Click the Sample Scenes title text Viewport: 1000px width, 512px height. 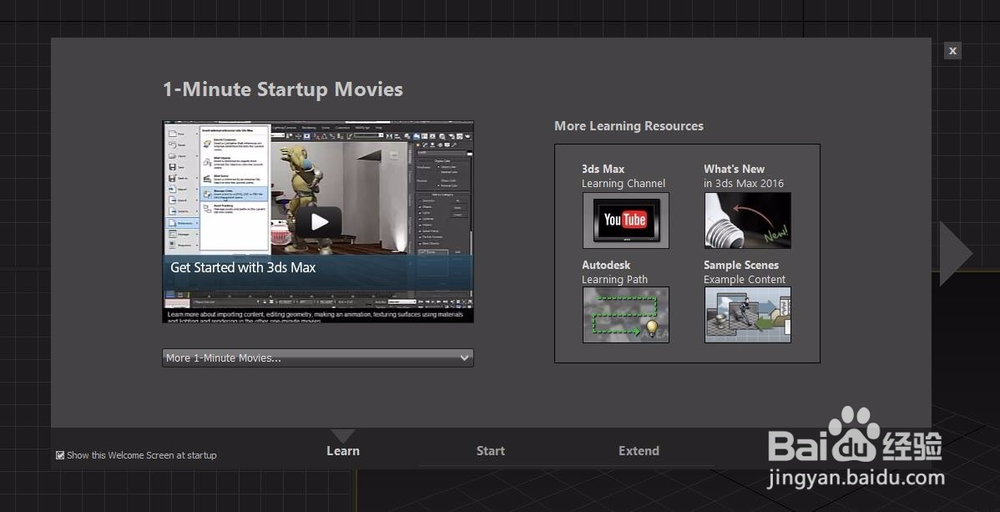click(741, 265)
